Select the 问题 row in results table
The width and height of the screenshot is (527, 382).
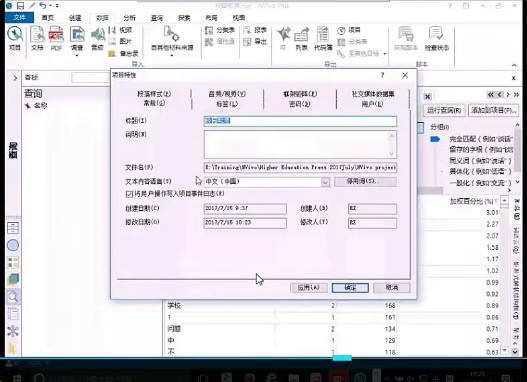click(280, 329)
